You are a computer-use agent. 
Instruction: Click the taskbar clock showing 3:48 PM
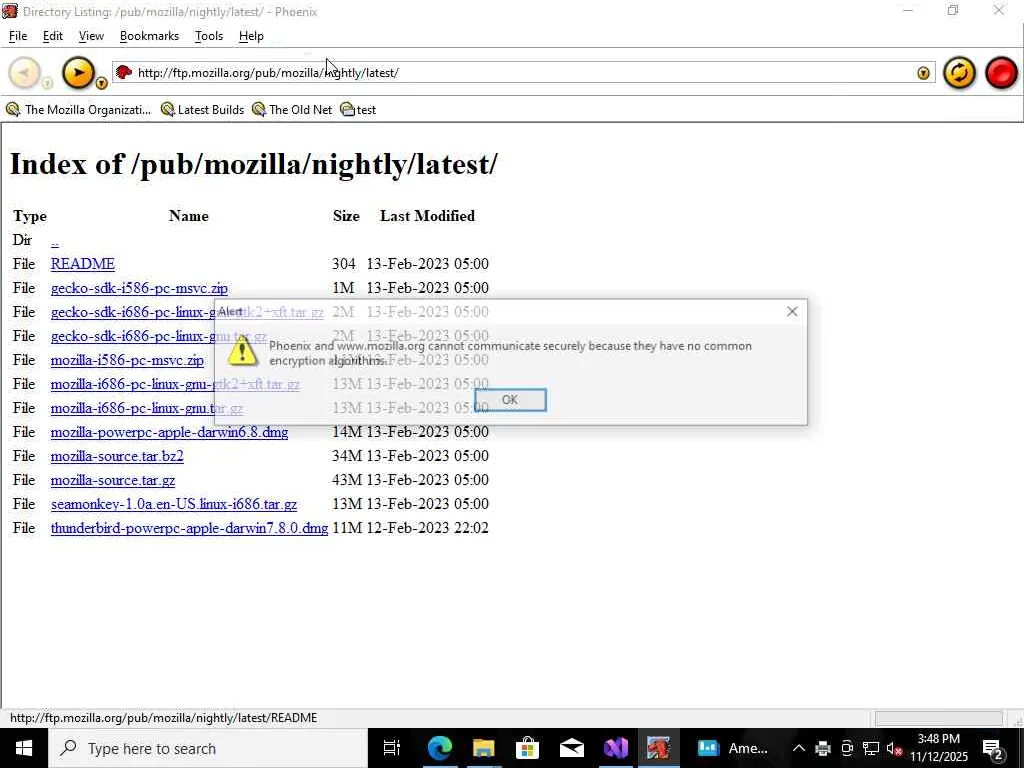pos(938,748)
